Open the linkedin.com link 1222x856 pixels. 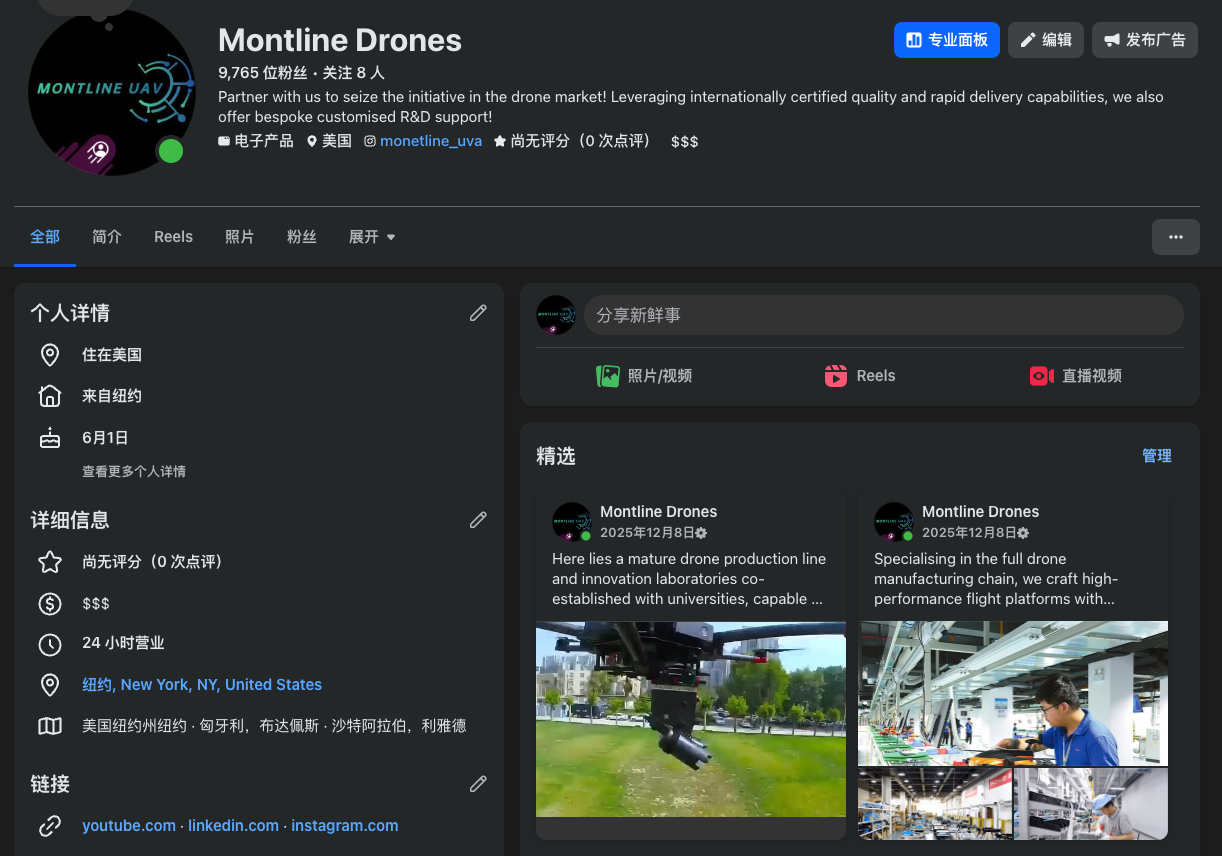234,826
